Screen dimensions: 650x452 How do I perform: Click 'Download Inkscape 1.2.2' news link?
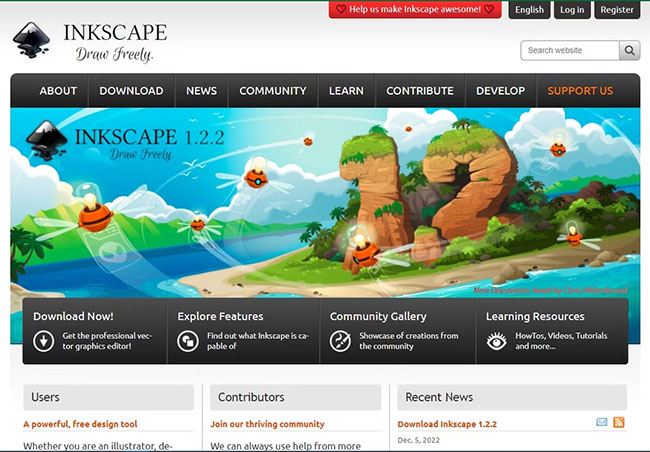pos(447,424)
